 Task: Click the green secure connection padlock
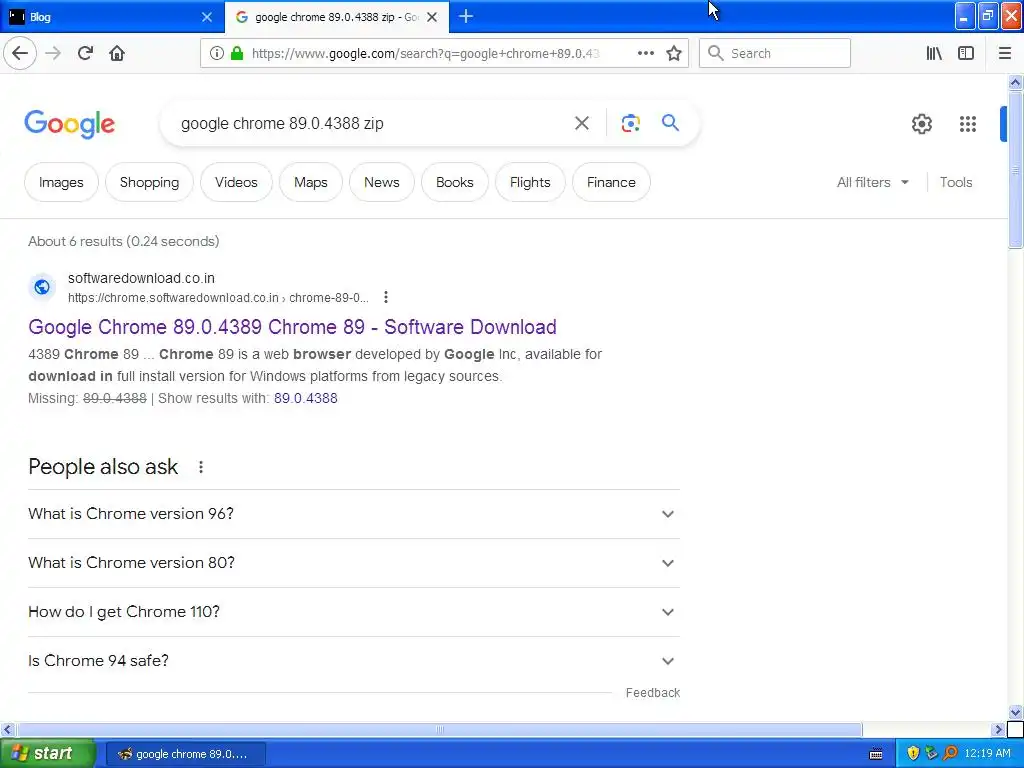[237, 54]
